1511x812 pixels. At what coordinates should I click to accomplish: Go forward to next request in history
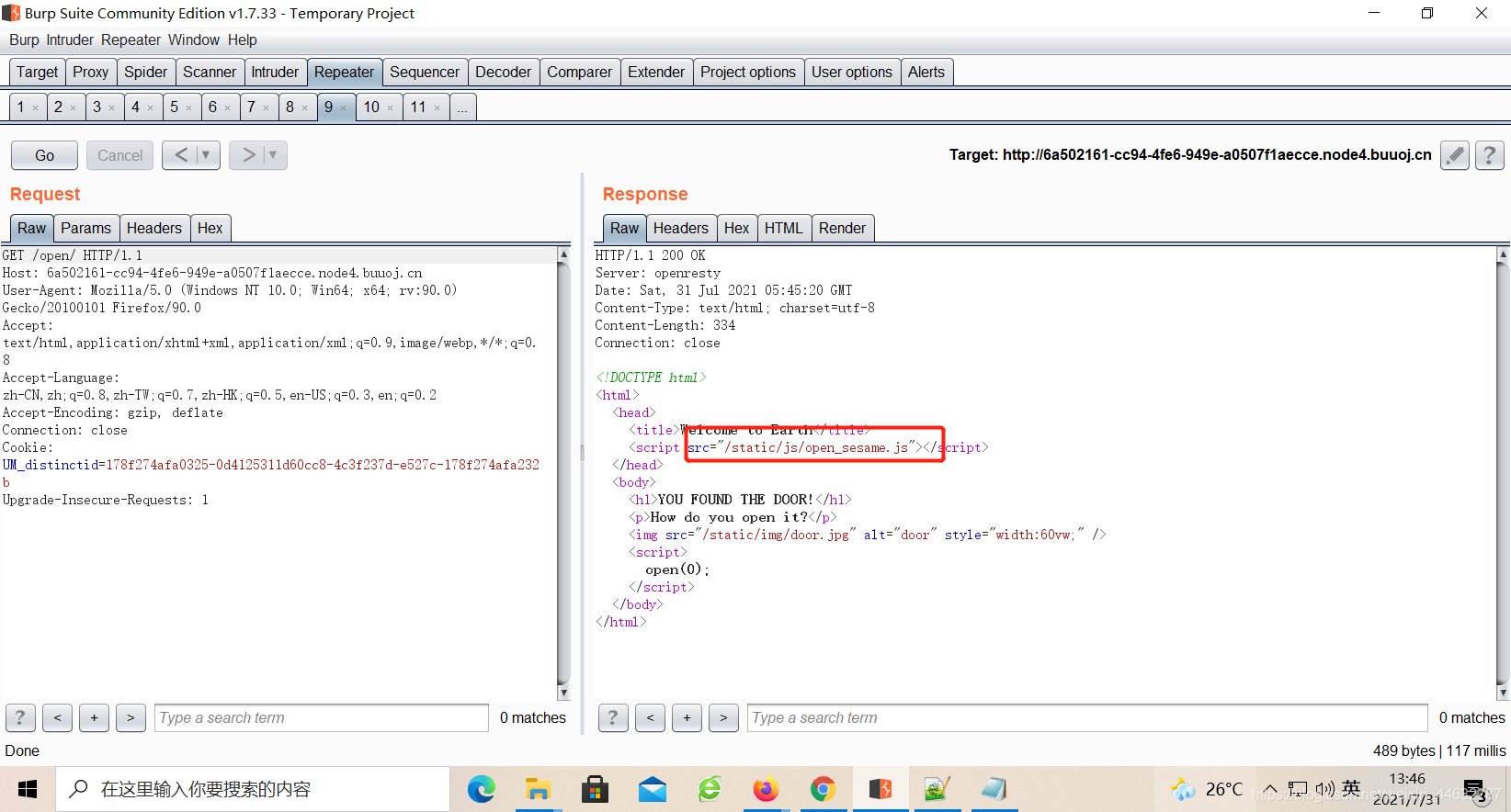tap(248, 155)
